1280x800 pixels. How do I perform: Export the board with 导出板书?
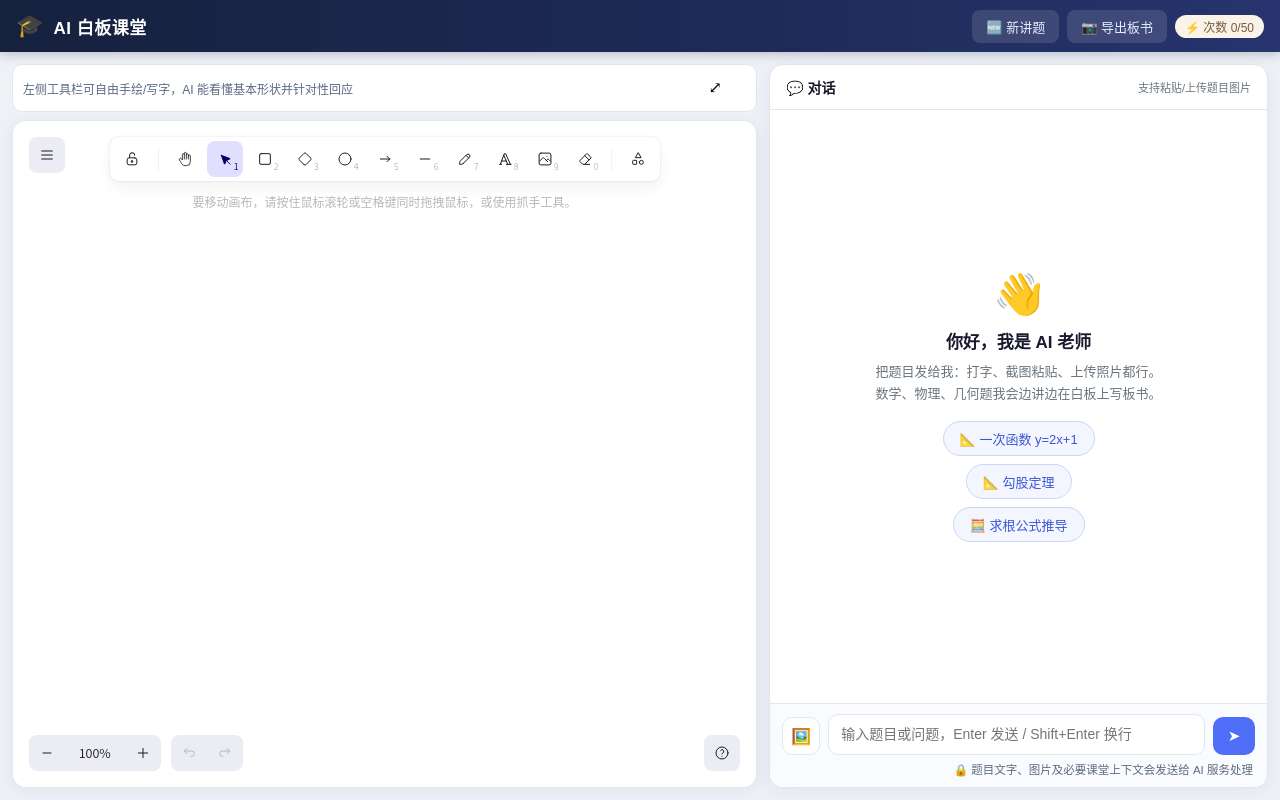[1117, 27]
